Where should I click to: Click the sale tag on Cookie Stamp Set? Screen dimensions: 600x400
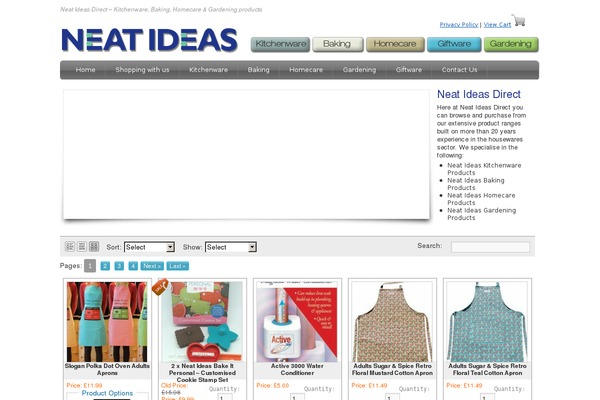click(160, 287)
